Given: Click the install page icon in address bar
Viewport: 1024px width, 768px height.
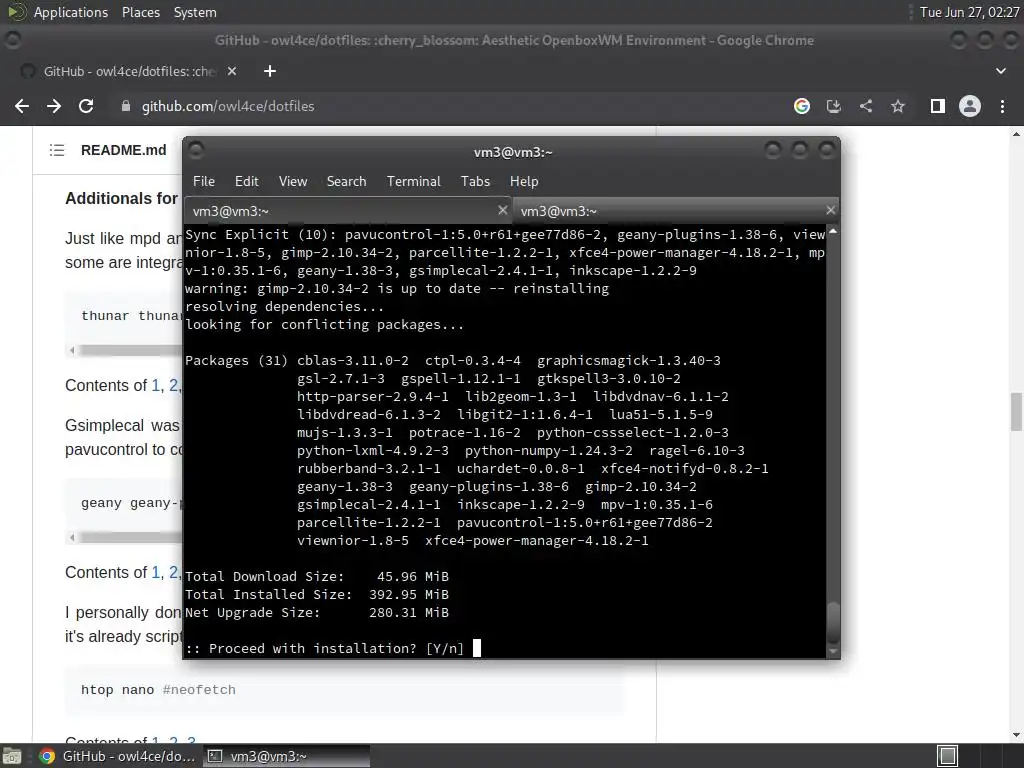Looking at the screenshot, I should pyautogui.click(x=834, y=106).
